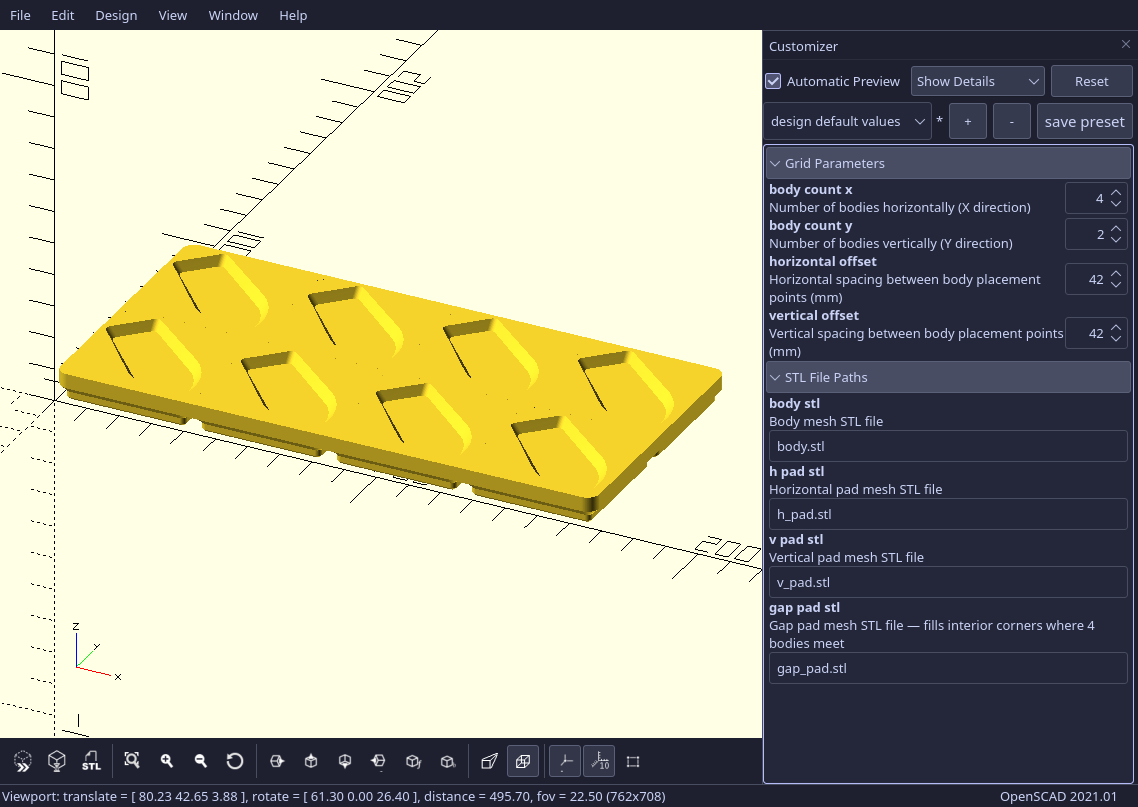Collapse the Grid Parameters section

click(x=948, y=163)
